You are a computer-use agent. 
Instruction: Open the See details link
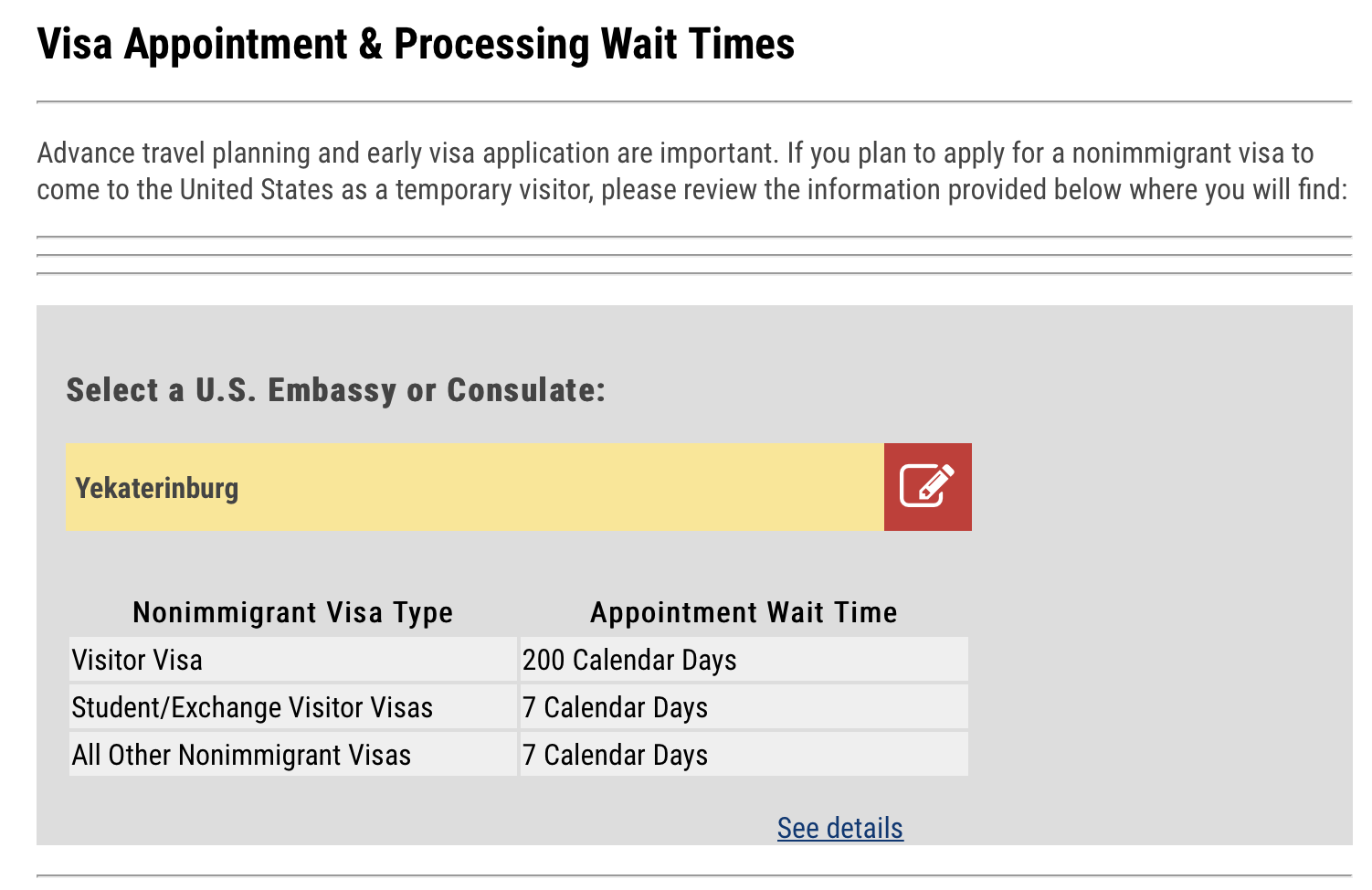[x=839, y=828]
